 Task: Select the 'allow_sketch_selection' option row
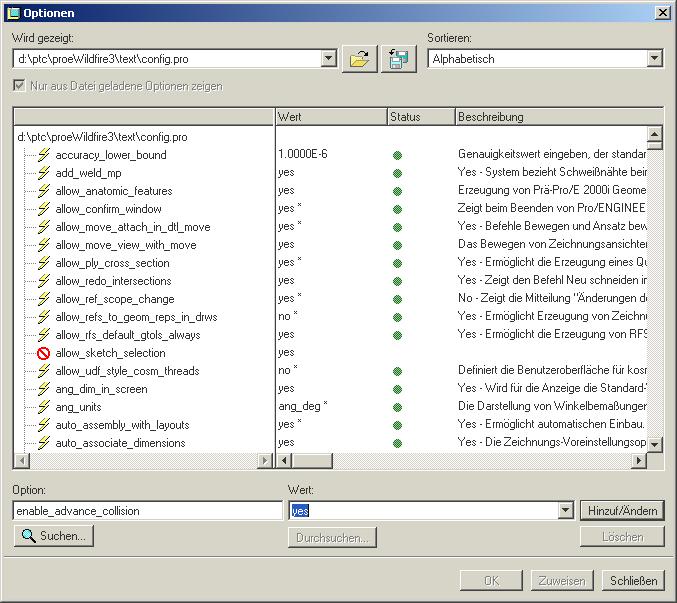coord(111,353)
